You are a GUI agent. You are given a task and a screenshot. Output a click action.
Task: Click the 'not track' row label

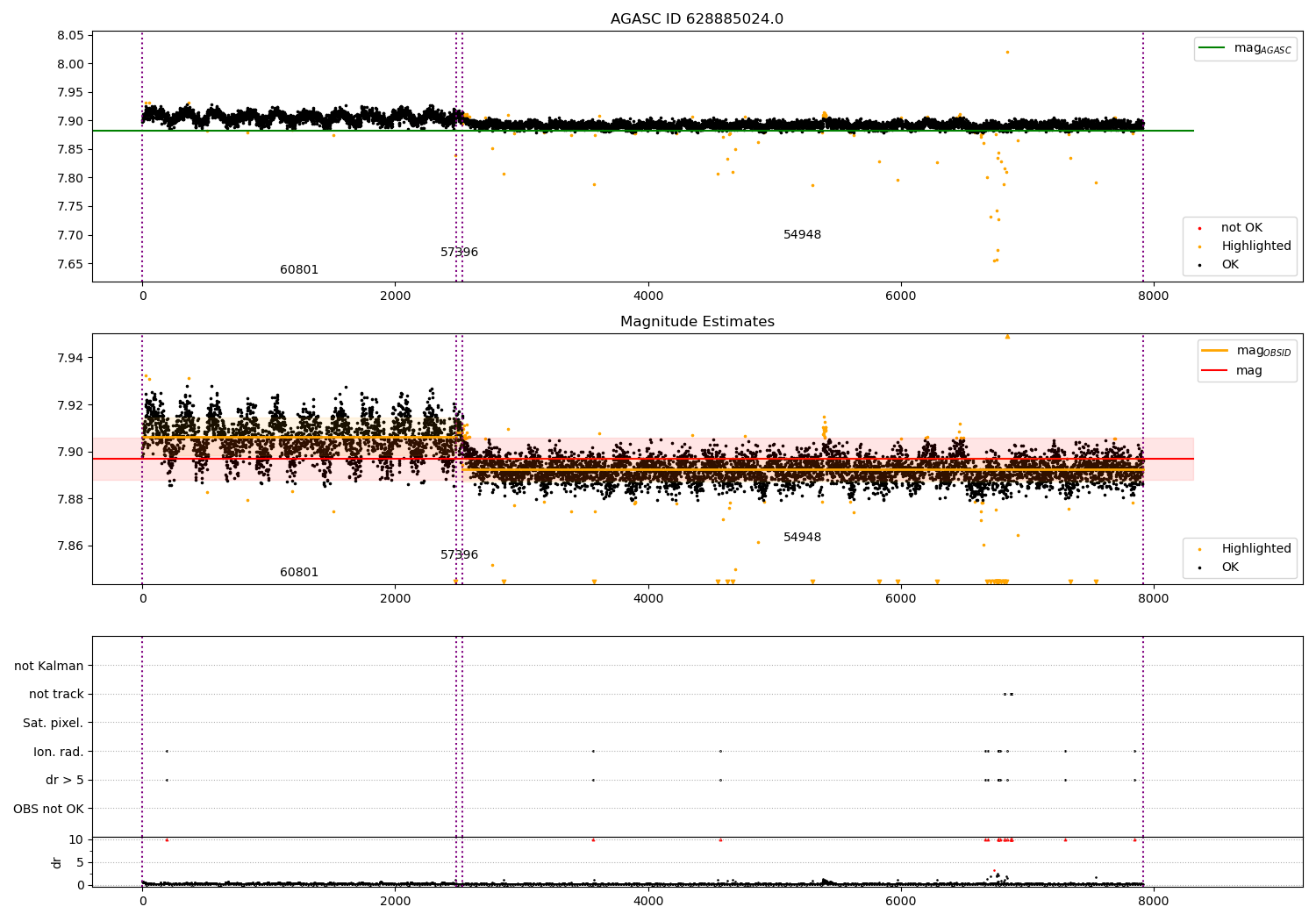click(56, 695)
